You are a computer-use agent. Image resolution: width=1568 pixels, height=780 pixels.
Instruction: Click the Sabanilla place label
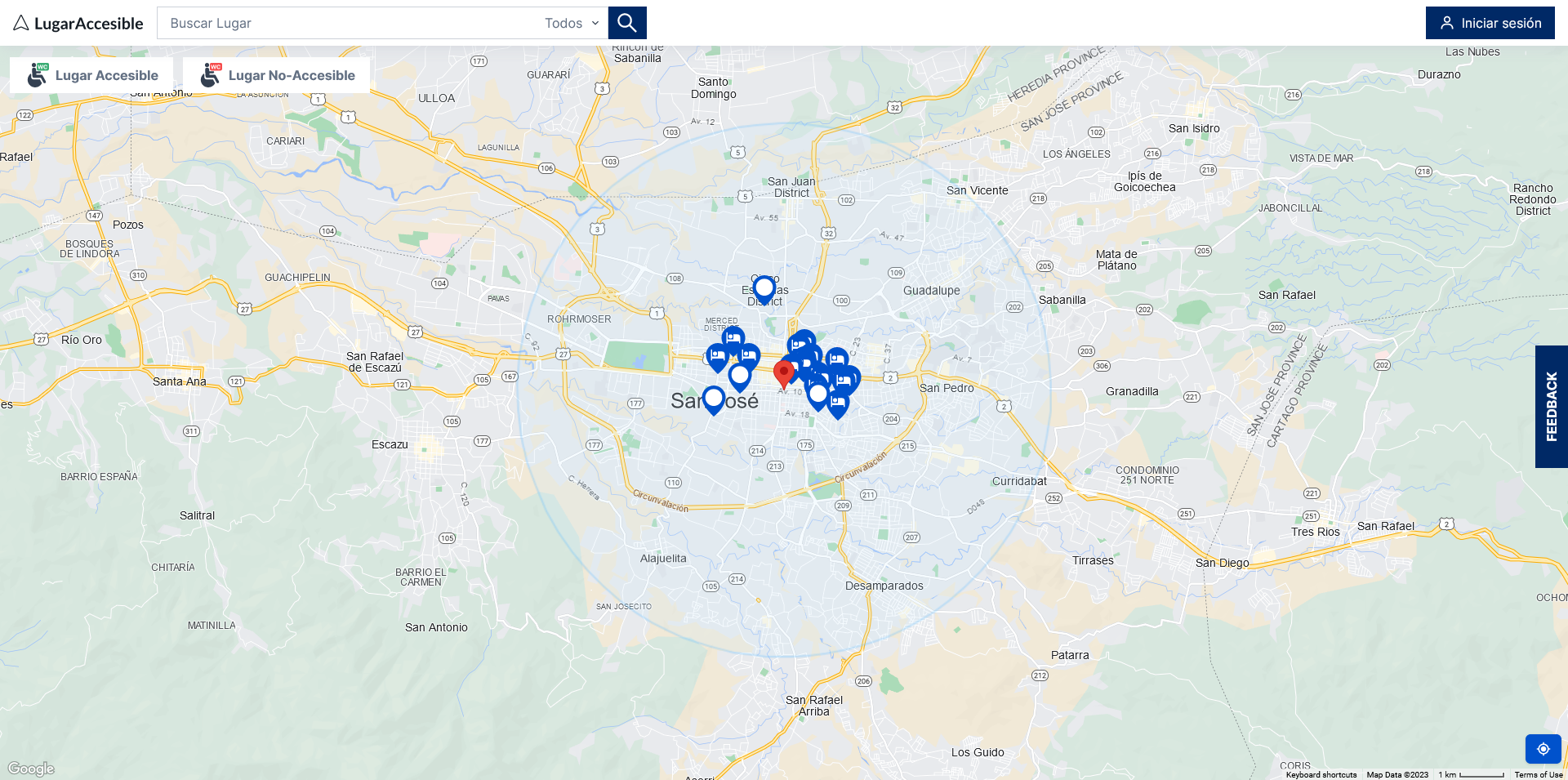(x=1062, y=300)
